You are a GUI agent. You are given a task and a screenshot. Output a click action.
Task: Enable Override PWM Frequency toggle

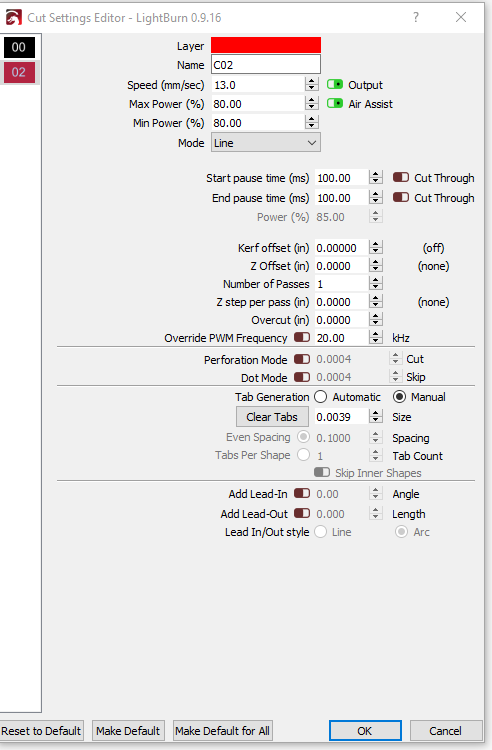pos(302,337)
